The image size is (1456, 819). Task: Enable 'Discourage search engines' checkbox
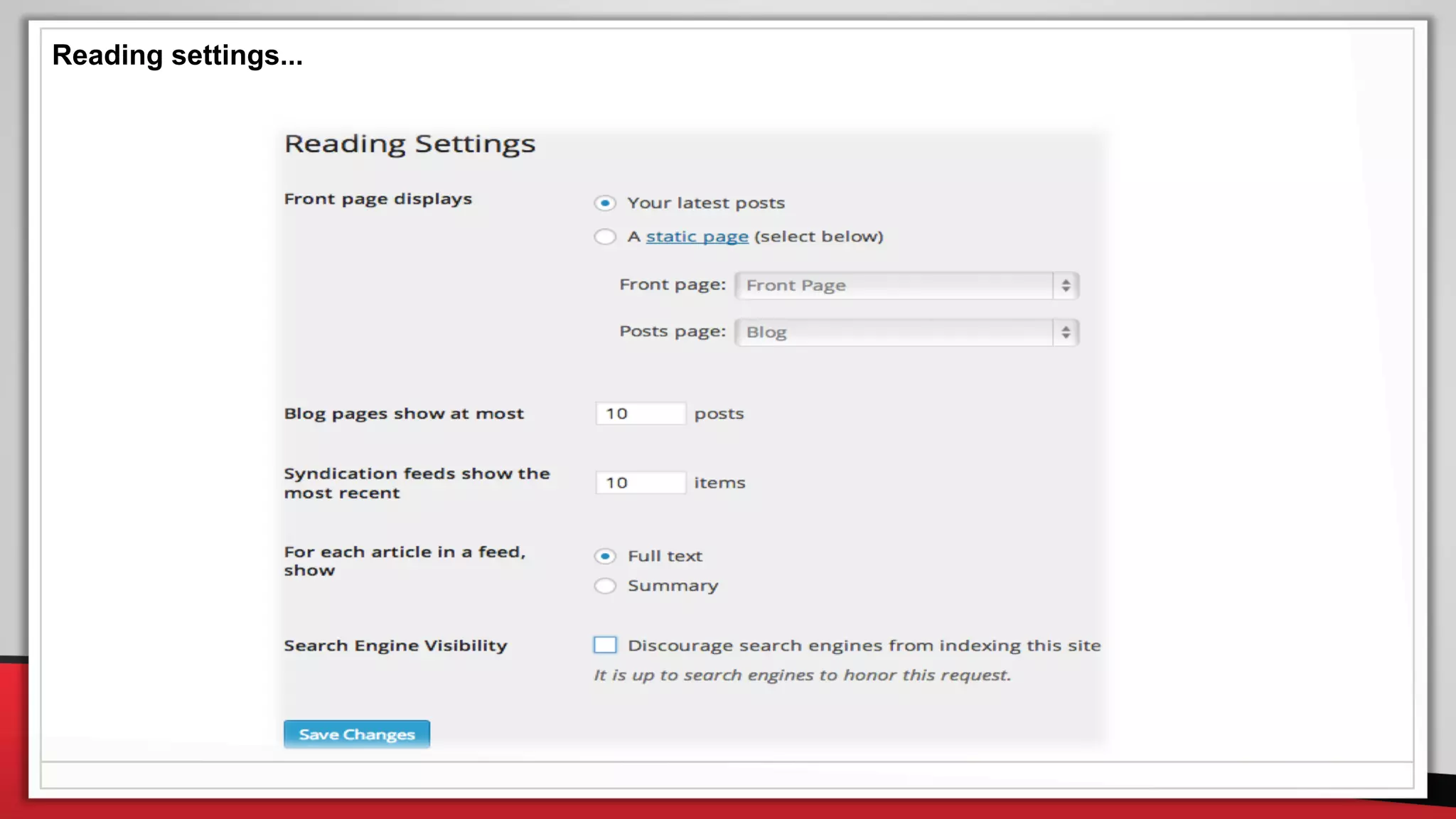pos(605,645)
